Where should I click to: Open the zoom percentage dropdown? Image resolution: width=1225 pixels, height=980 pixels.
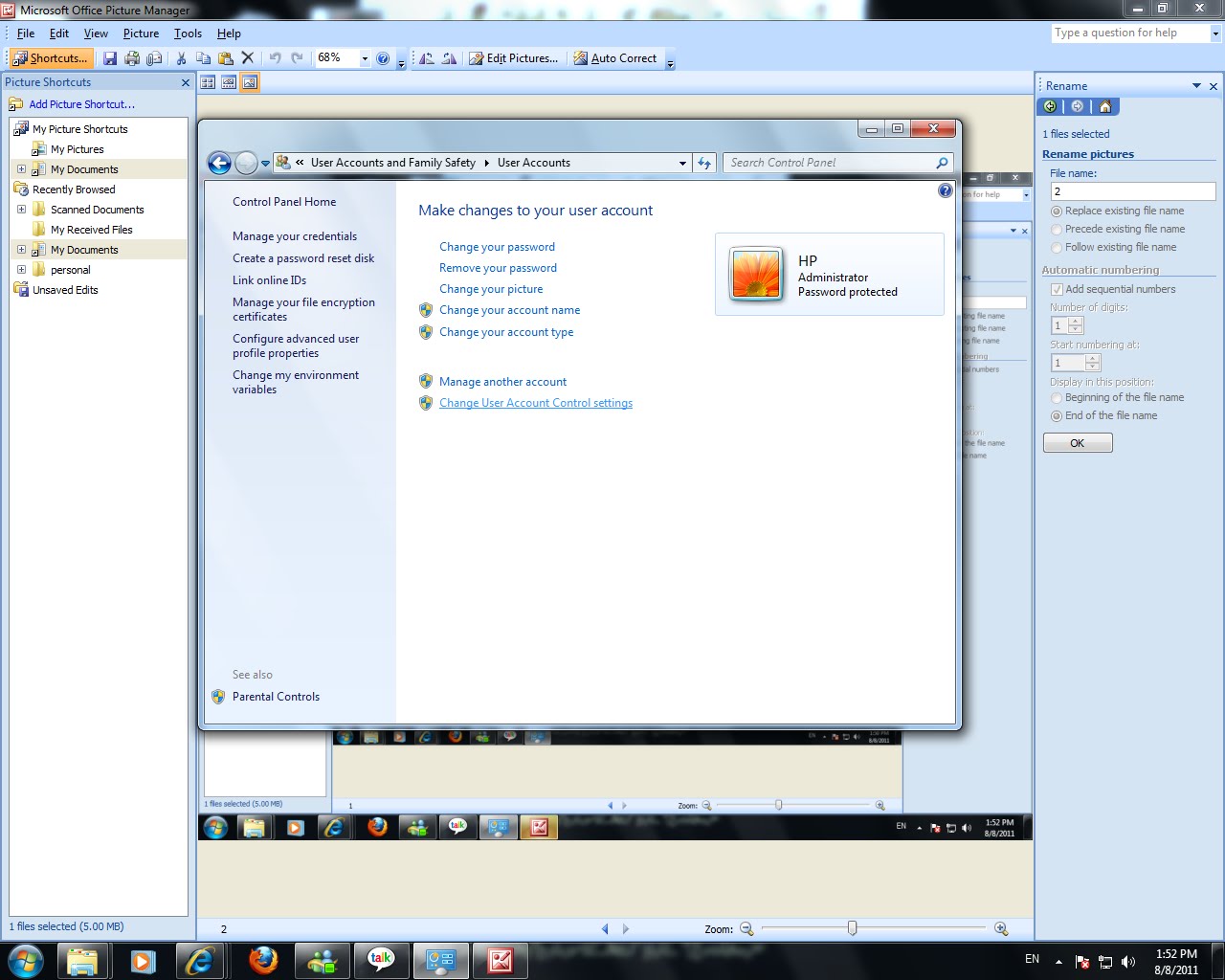tap(365, 58)
